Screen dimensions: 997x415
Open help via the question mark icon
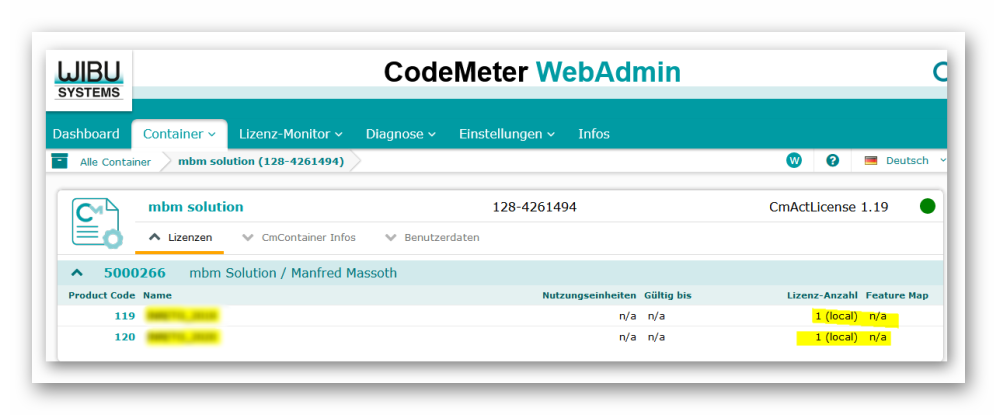[x=832, y=161]
